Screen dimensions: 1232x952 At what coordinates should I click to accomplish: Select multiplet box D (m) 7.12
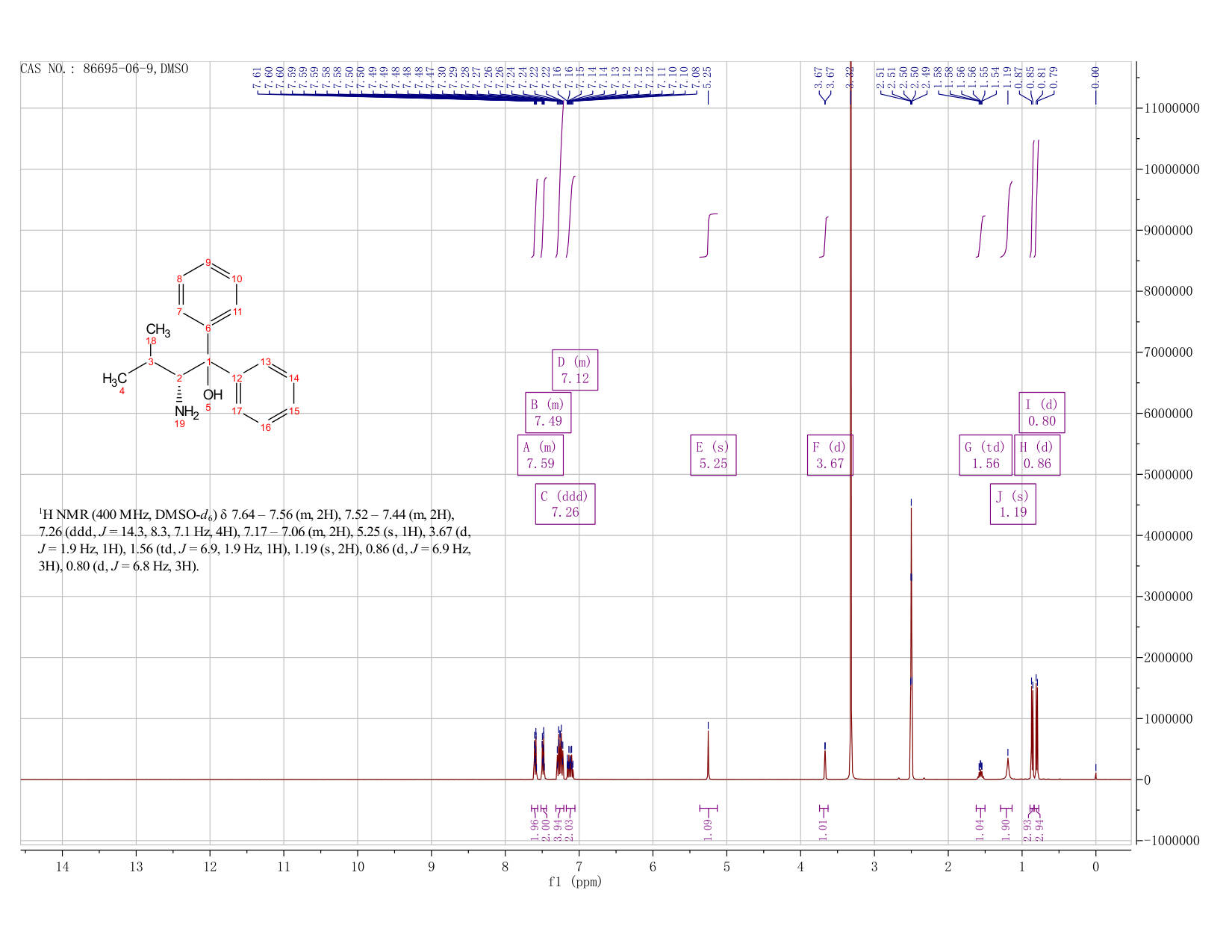tap(575, 370)
